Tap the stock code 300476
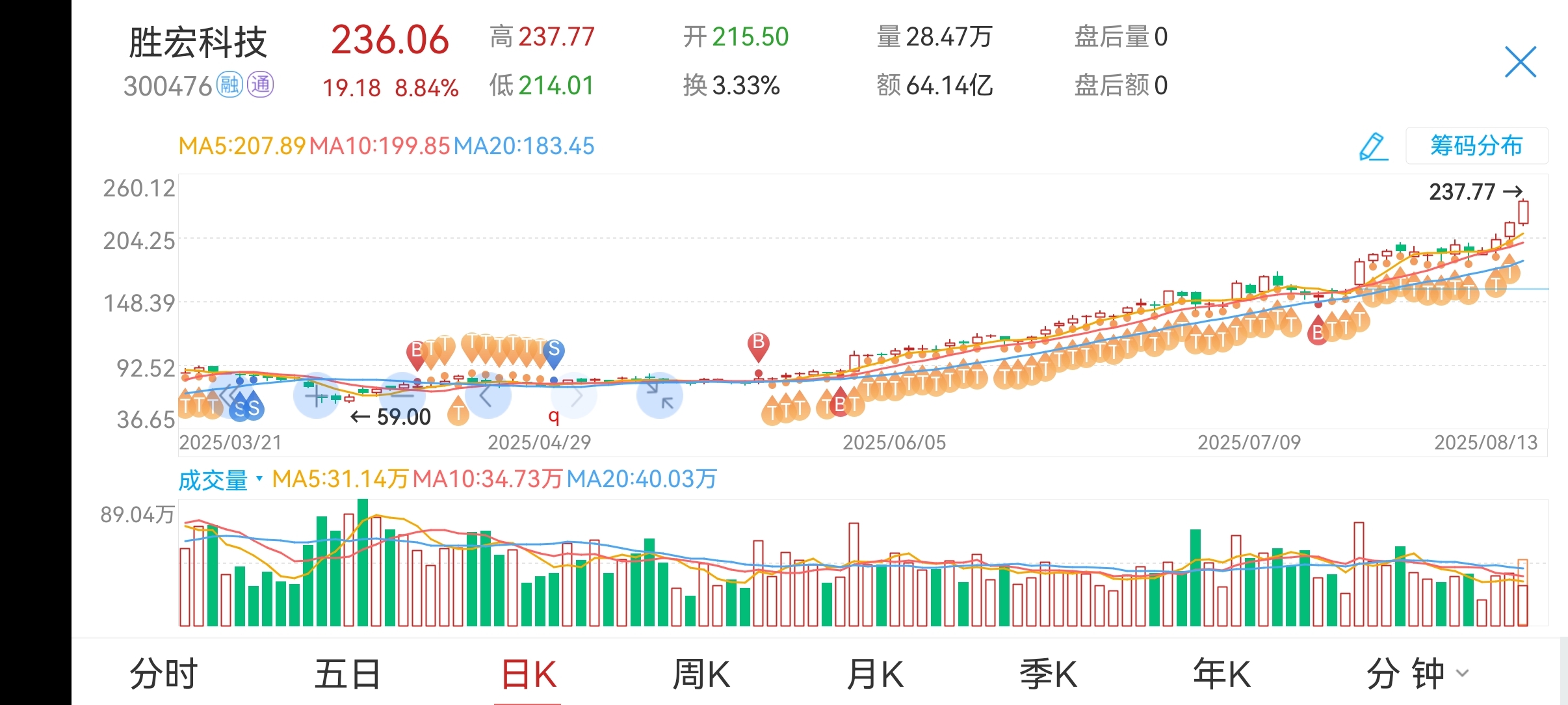 (168, 86)
